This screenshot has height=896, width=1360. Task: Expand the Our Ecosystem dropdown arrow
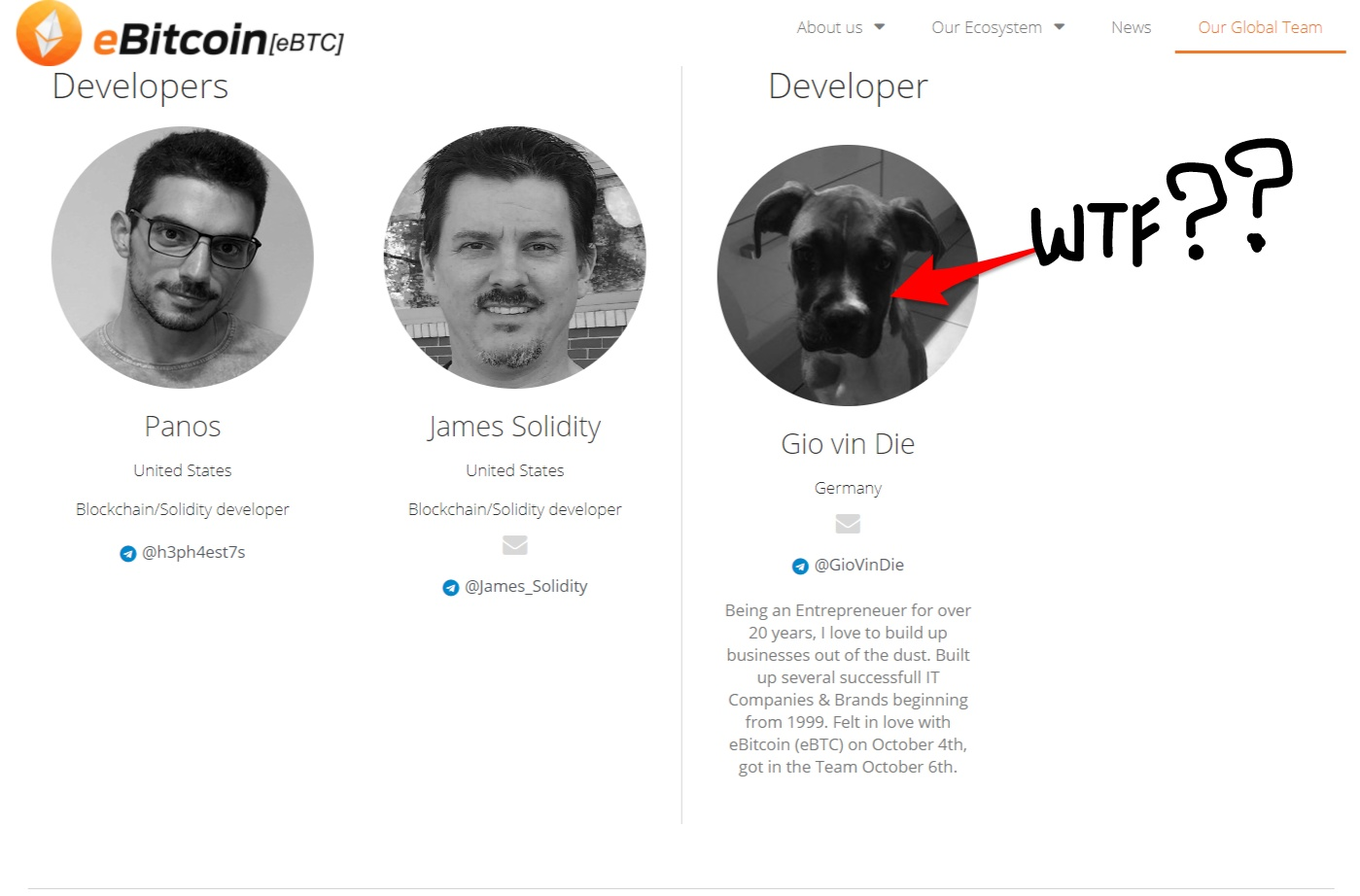(x=1060, y=27)
